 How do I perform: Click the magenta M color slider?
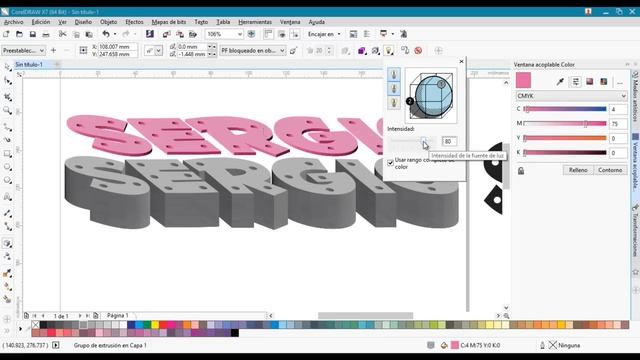pyautogui.click(x=565, y=123)
